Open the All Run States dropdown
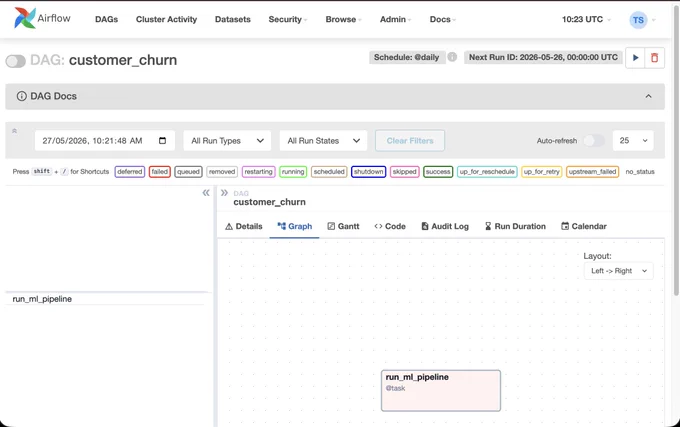The width and height of the screenshot is (680, 427). point(324,140)
